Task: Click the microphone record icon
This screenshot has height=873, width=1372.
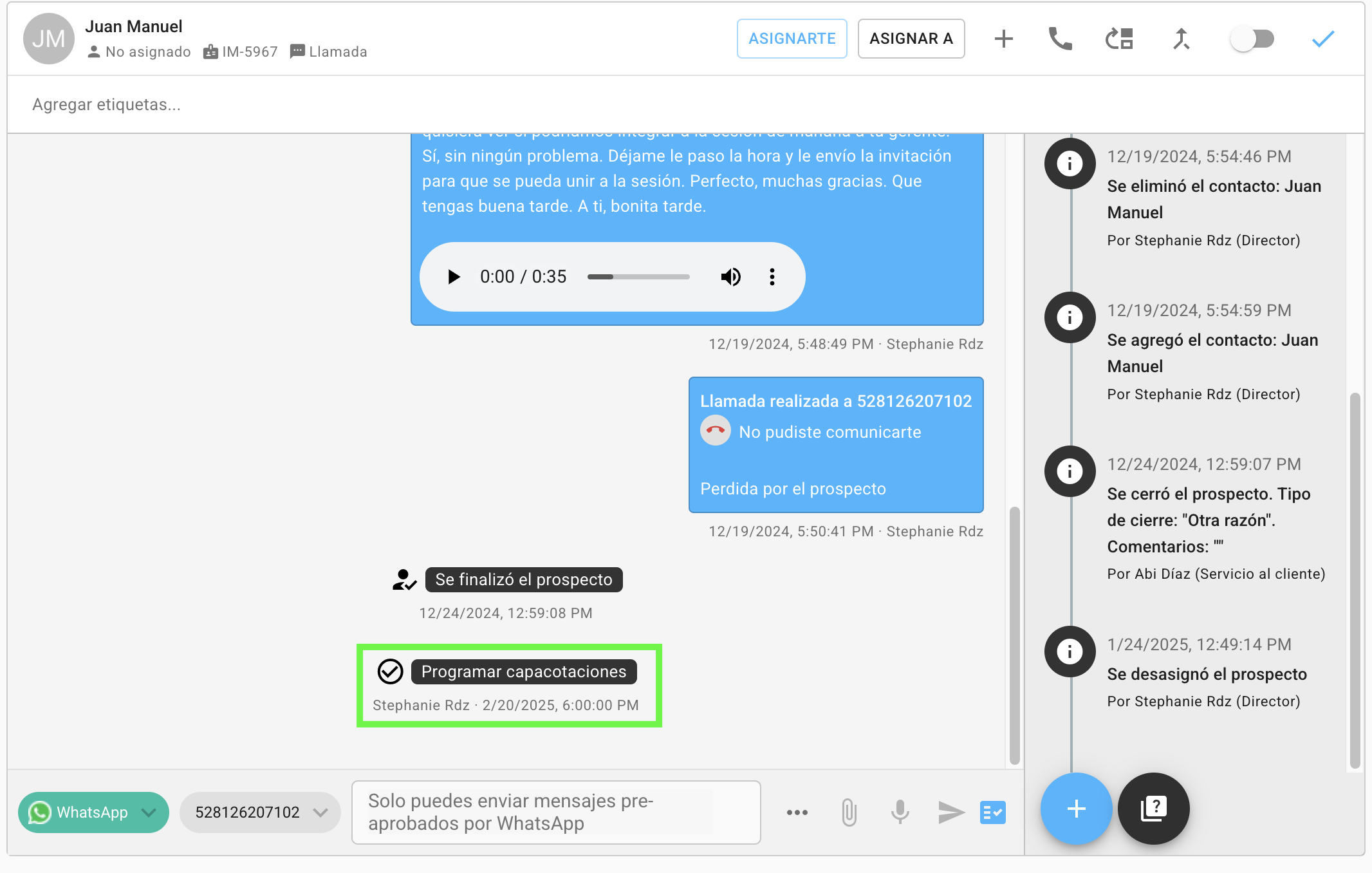Action: pyautogui.click(x=900, y=812)
